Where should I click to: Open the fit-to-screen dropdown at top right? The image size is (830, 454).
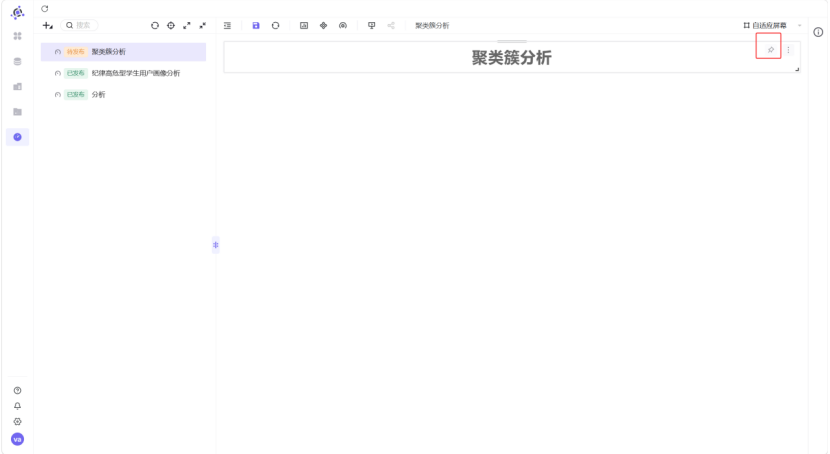pyautogui.click(x=772, y=25)
